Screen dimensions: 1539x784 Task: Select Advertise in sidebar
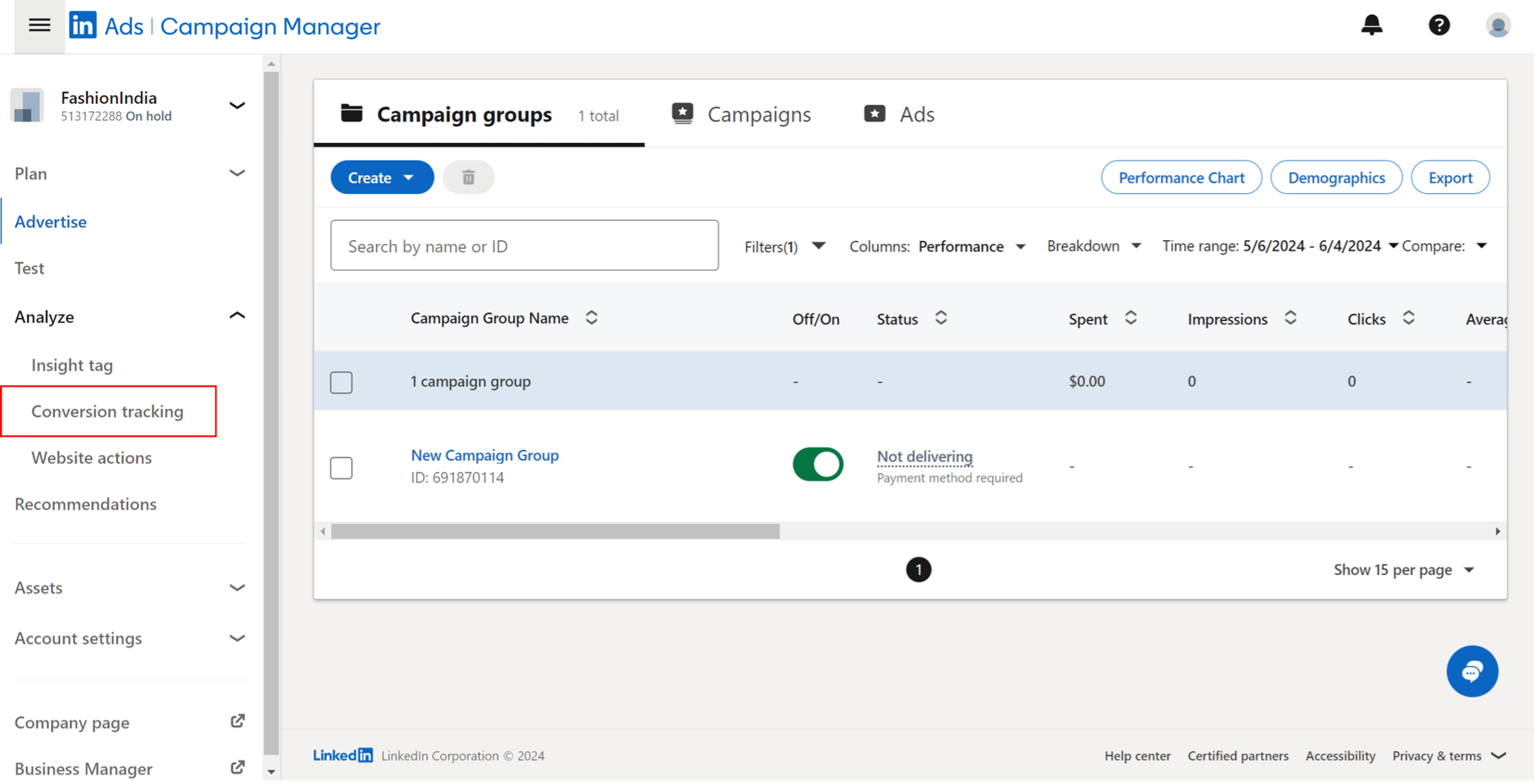click(x=50, y=222)
